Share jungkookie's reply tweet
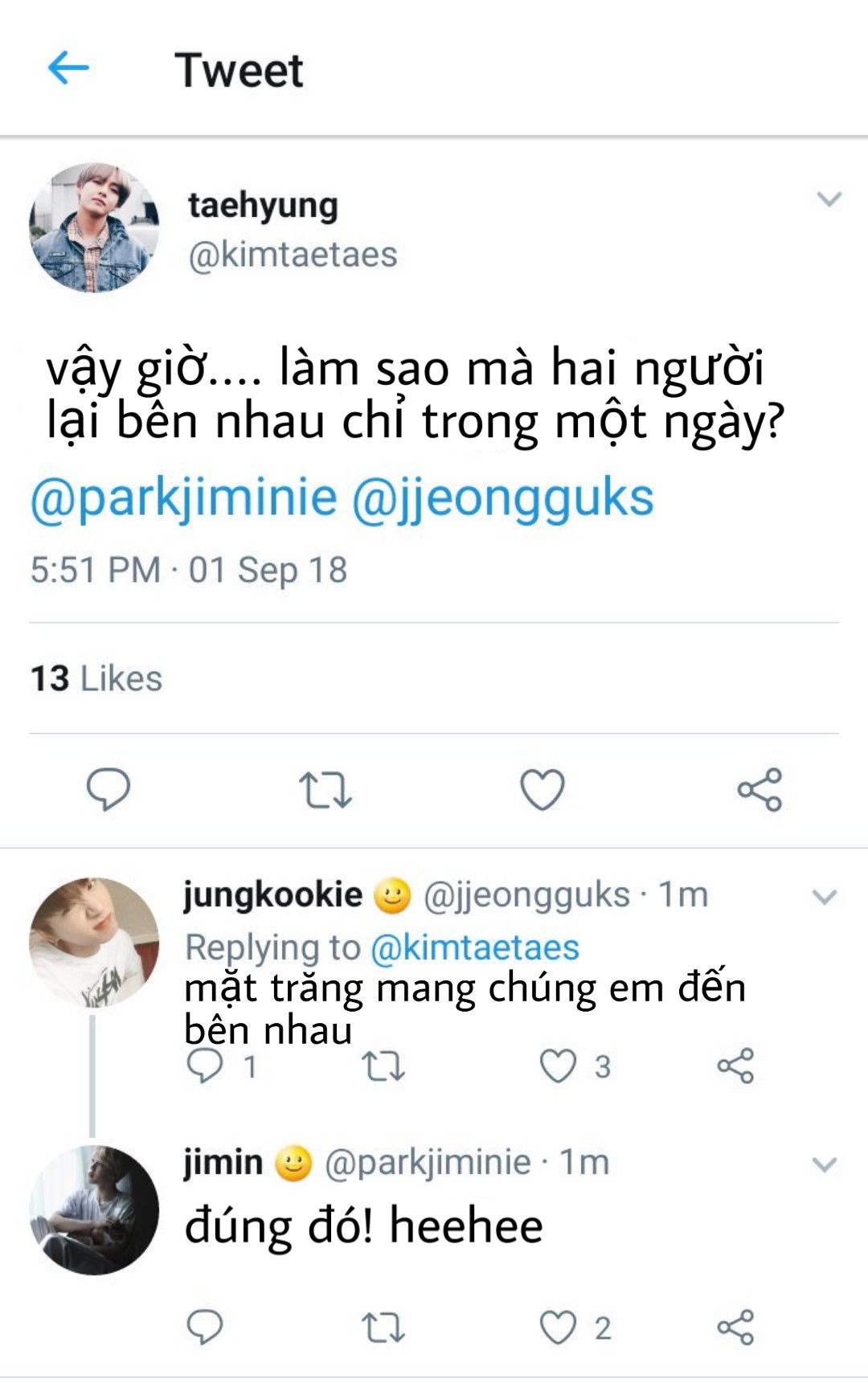This screenshot has height=1383, width=868. point(735,1066)
